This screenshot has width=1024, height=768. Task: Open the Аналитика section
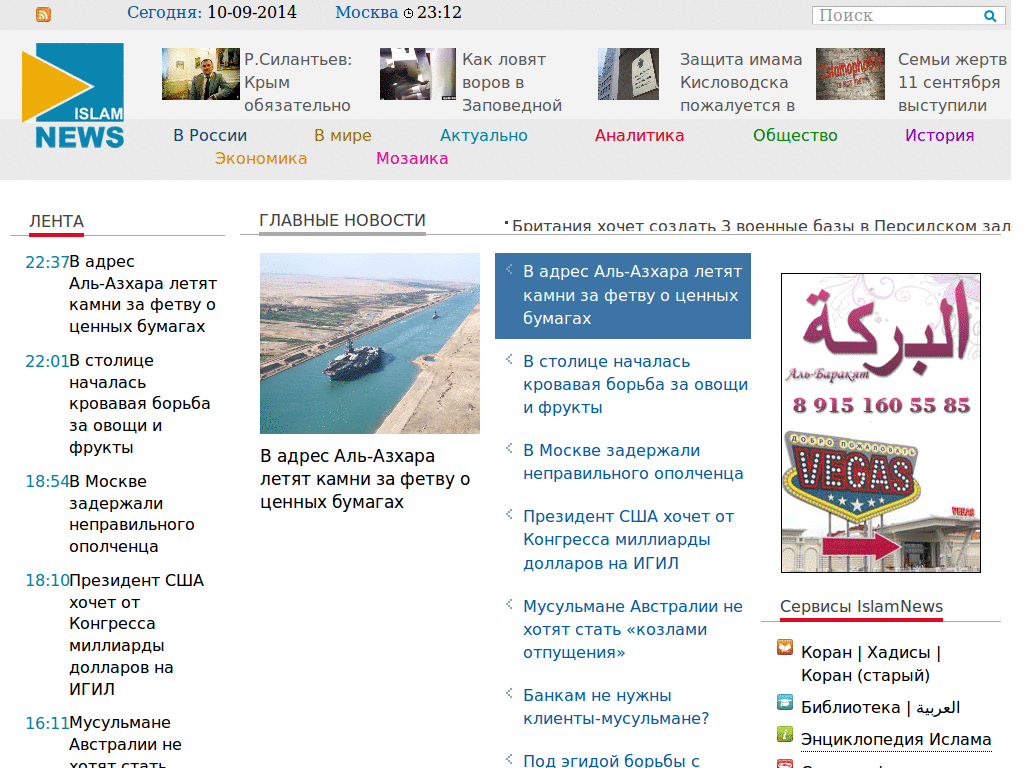coord(639,134)
